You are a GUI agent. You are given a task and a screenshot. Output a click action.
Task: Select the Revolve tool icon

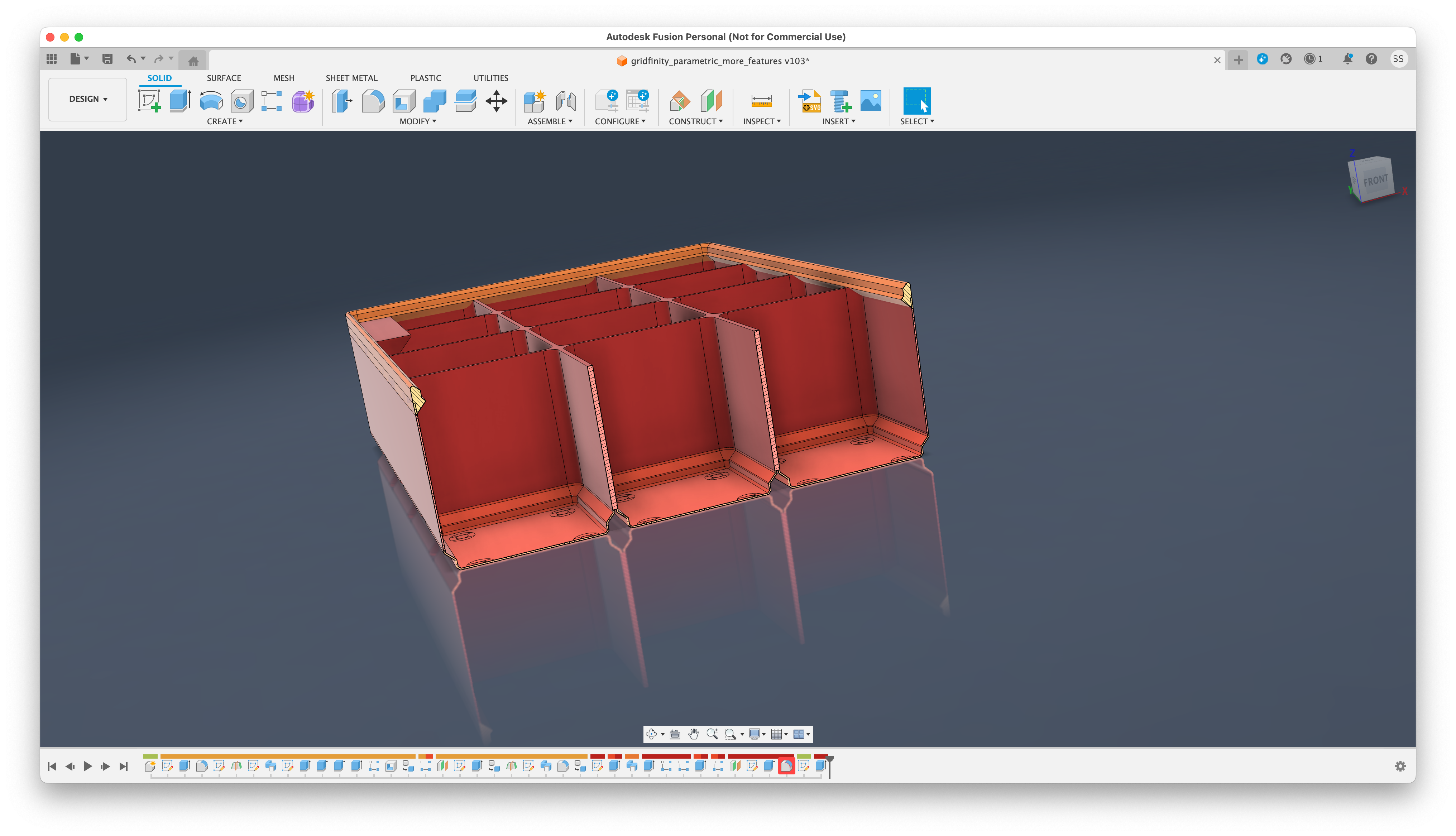click(x=211, y=101)
